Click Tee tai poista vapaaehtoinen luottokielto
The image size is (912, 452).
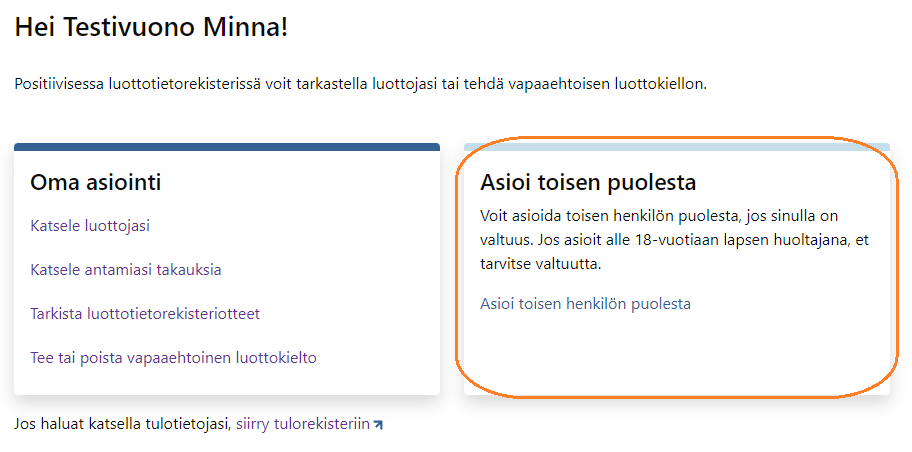click(x=174, y=357)
